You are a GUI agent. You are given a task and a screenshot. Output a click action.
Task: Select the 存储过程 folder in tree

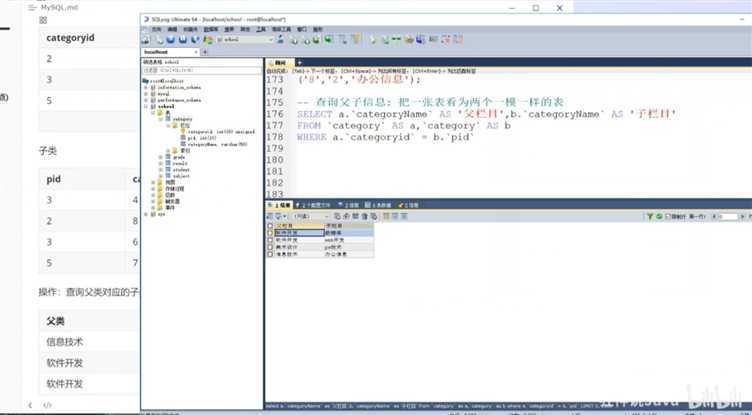click(175, 188)
